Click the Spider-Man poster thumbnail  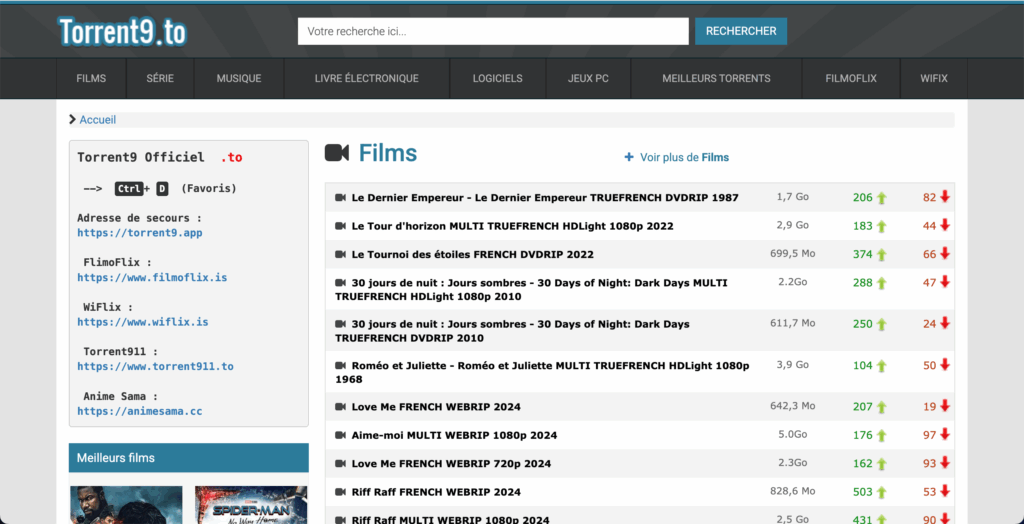coord(251,504)
